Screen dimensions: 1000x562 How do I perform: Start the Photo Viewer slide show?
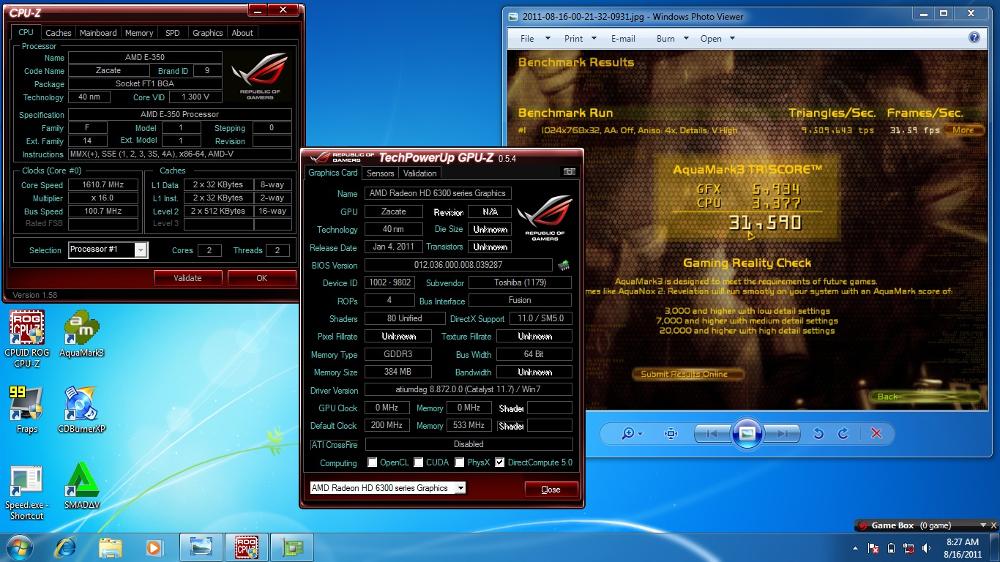(747, 434)
